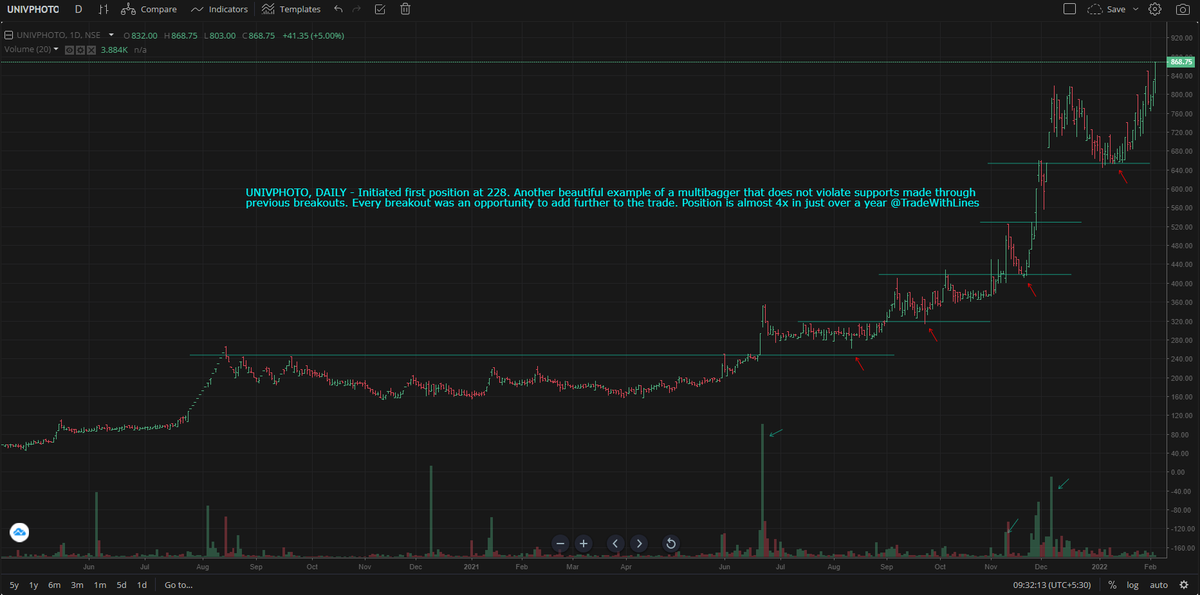Click the 3.884K volume value
This screenshot has width=1200, height=595.
click(116, 49)
